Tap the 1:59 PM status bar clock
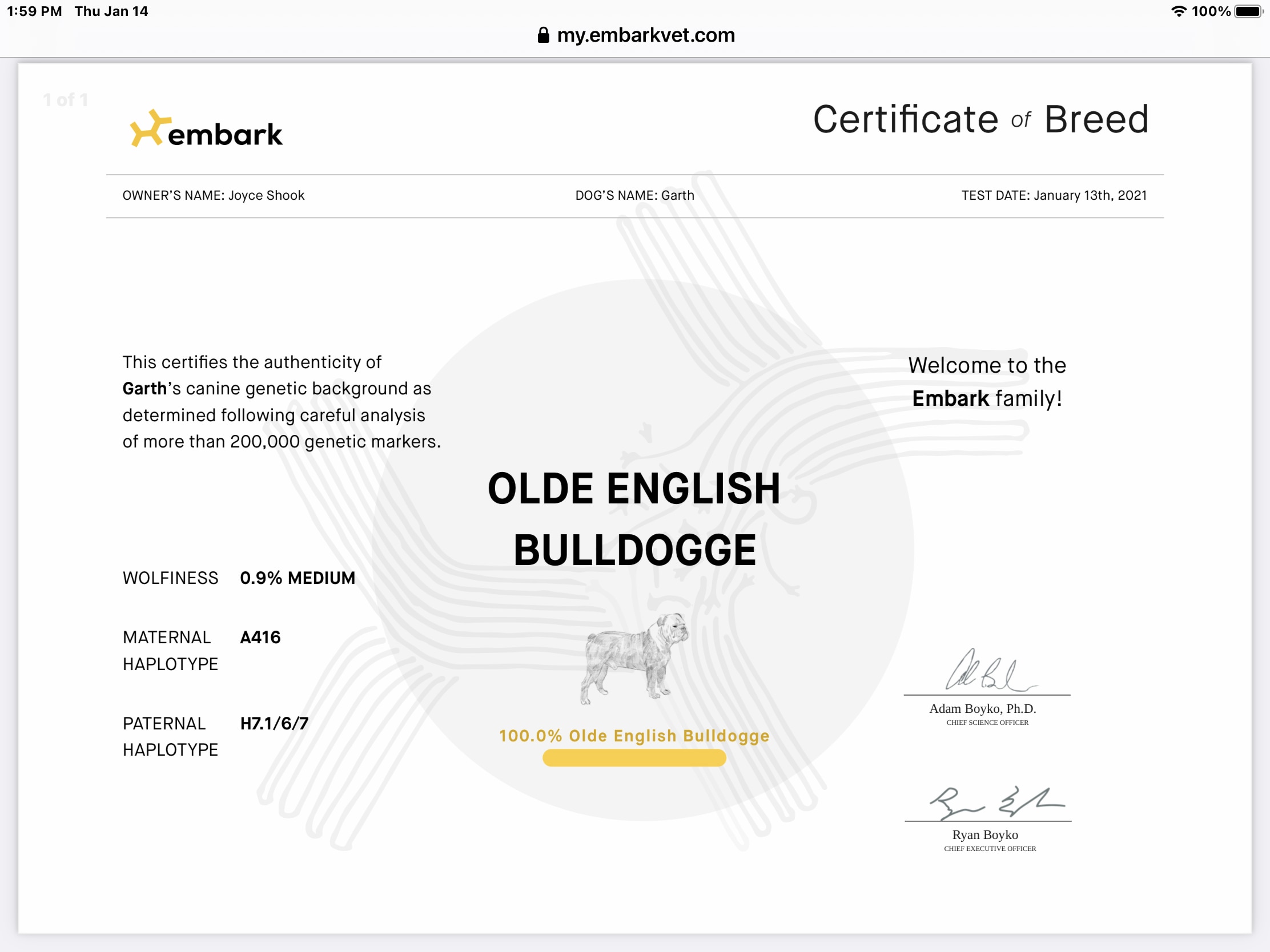This screenshot has width=1270, height=952. 34,11
